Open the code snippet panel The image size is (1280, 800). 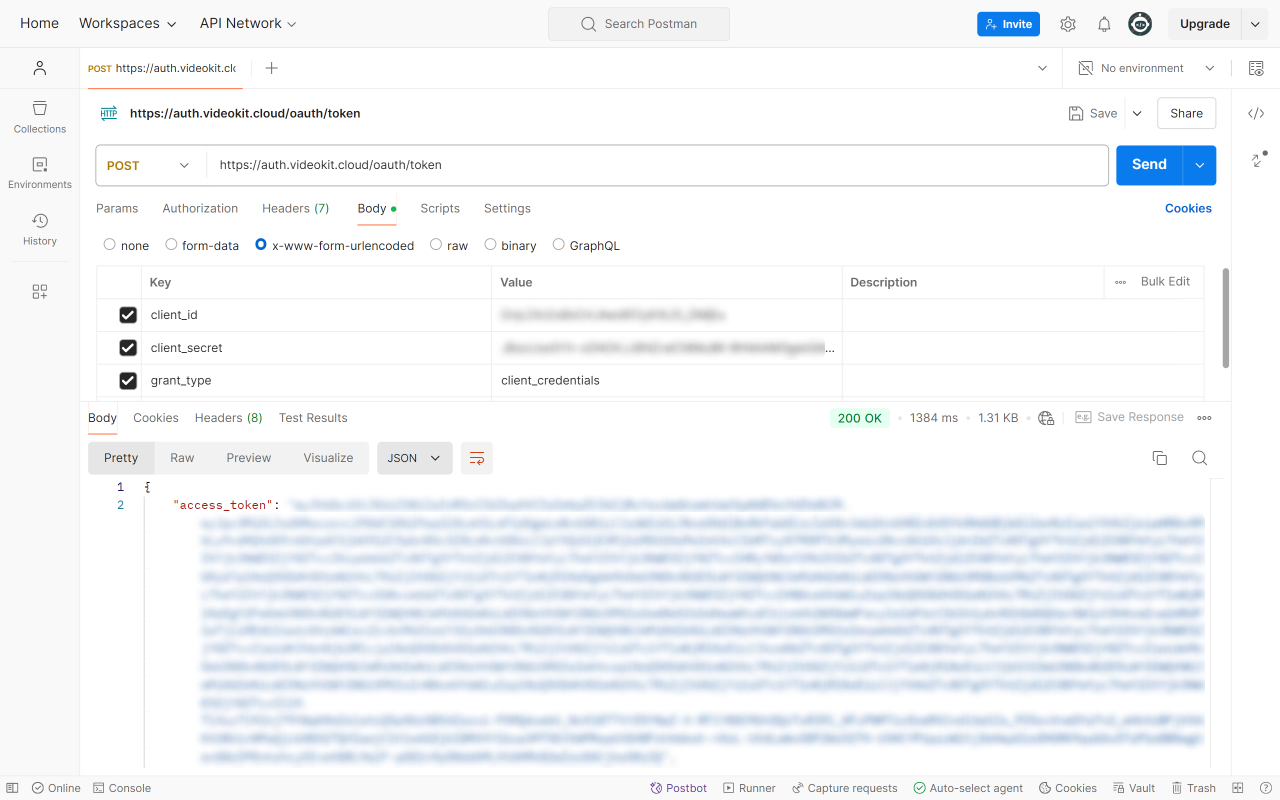pyautogui.click(x=1256, y=113)
